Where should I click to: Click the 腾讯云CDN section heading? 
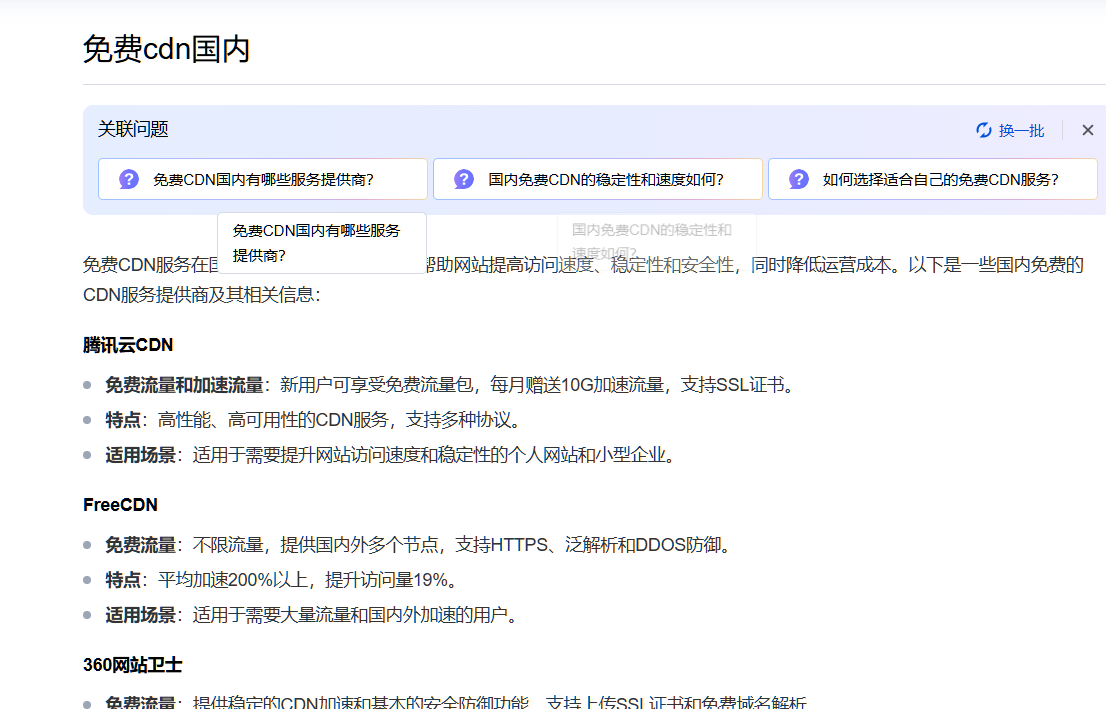coord(128,345)
